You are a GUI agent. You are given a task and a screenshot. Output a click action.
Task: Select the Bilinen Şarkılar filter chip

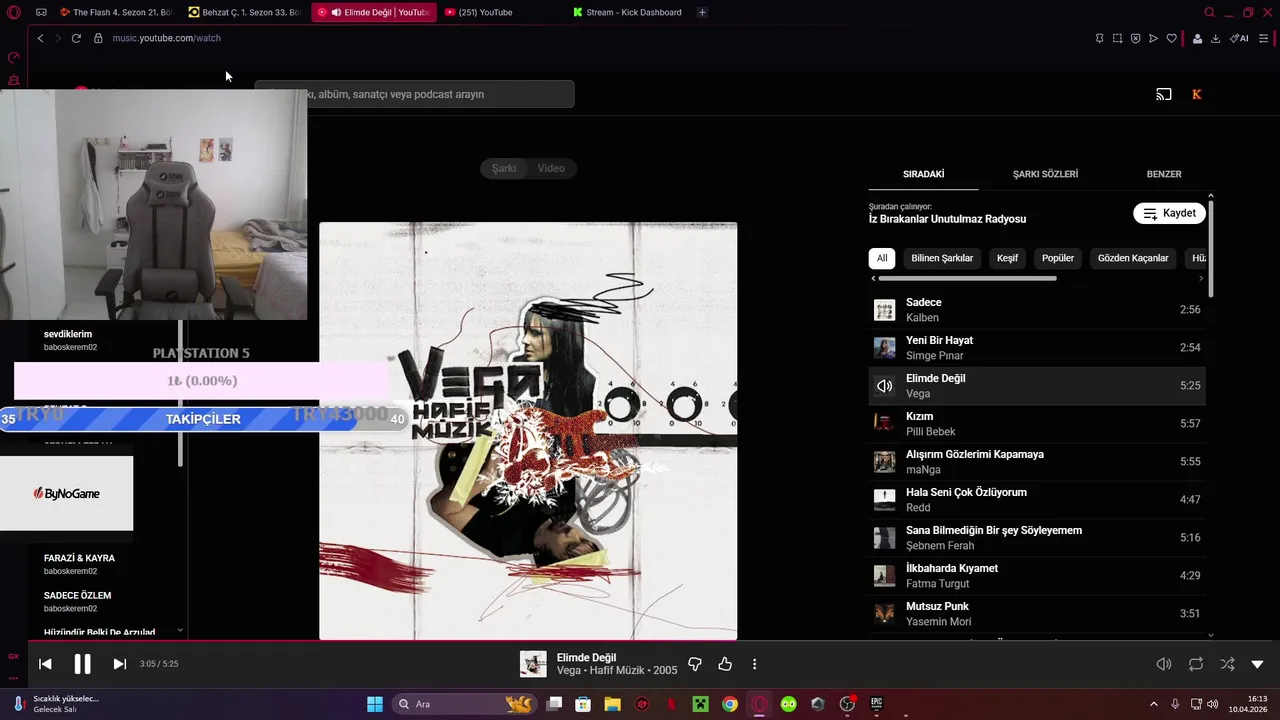pyautogui.click(x=942, y=258)
